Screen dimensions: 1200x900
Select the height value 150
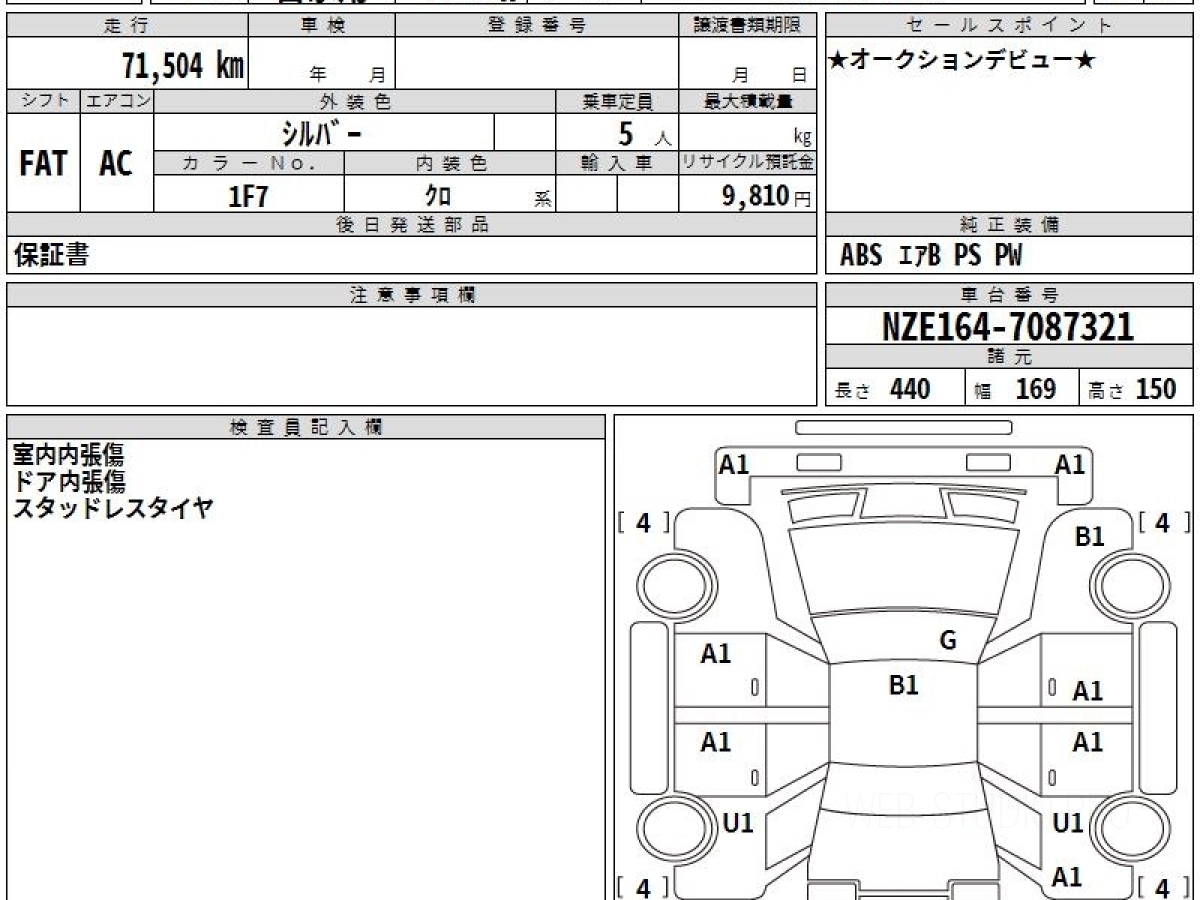tap(1156, 389)
